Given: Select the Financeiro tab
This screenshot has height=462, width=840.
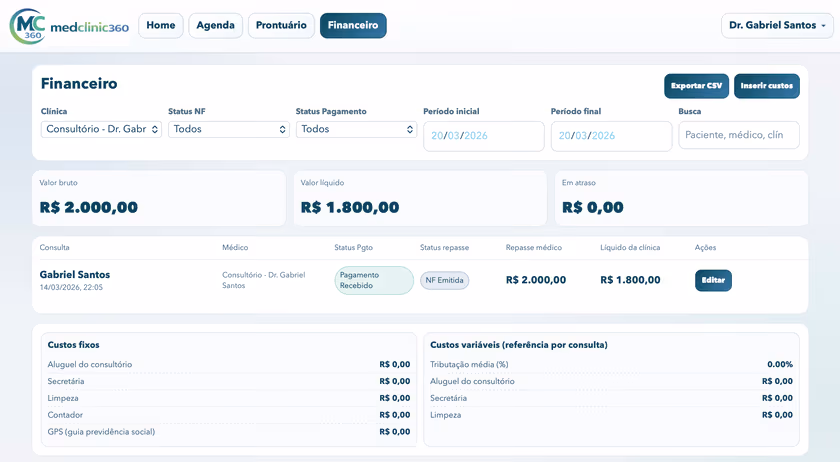Looking at the screenshot, I should [x=353, y=25].
